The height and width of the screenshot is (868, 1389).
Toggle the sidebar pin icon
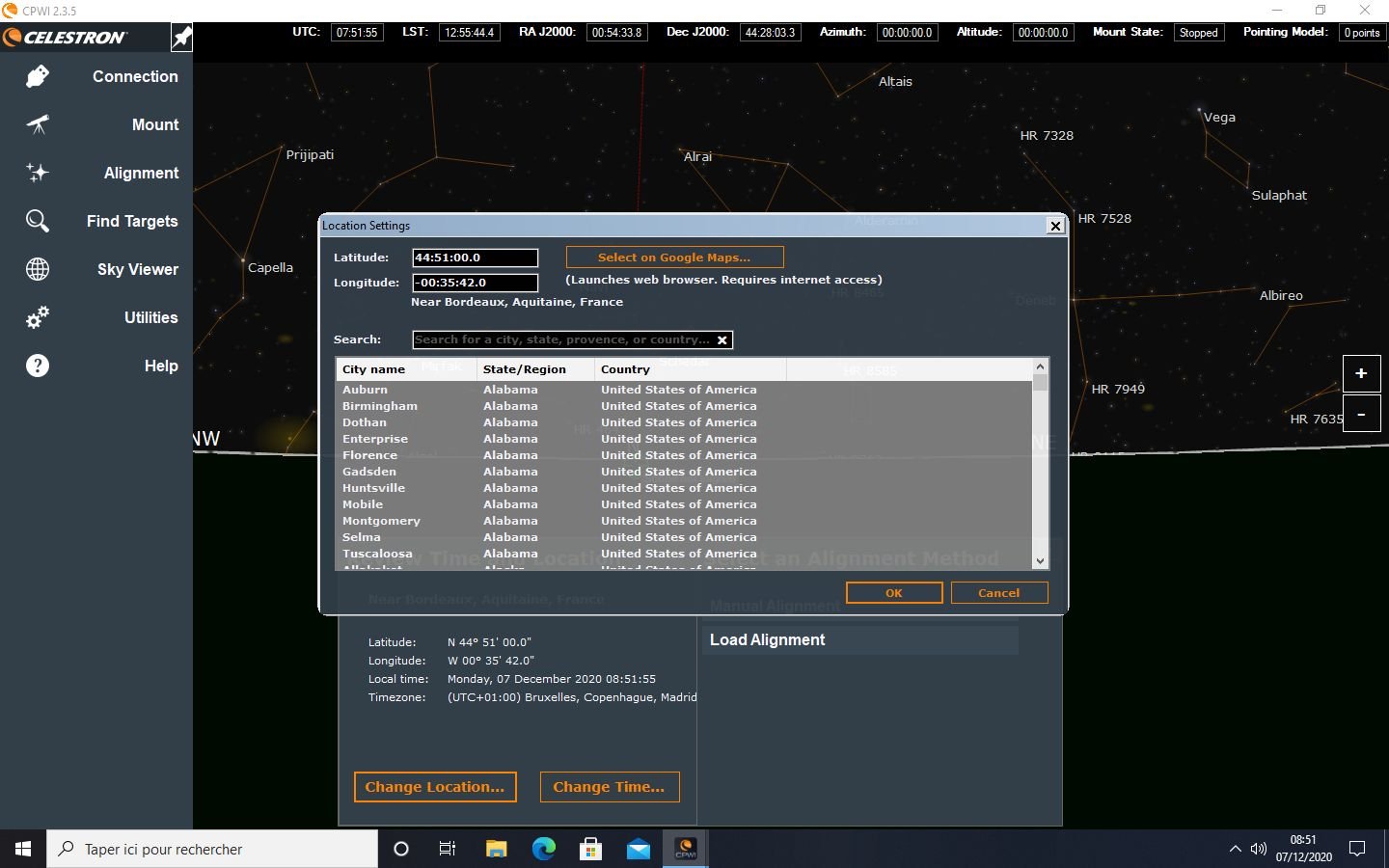click(x=181, y=38)
